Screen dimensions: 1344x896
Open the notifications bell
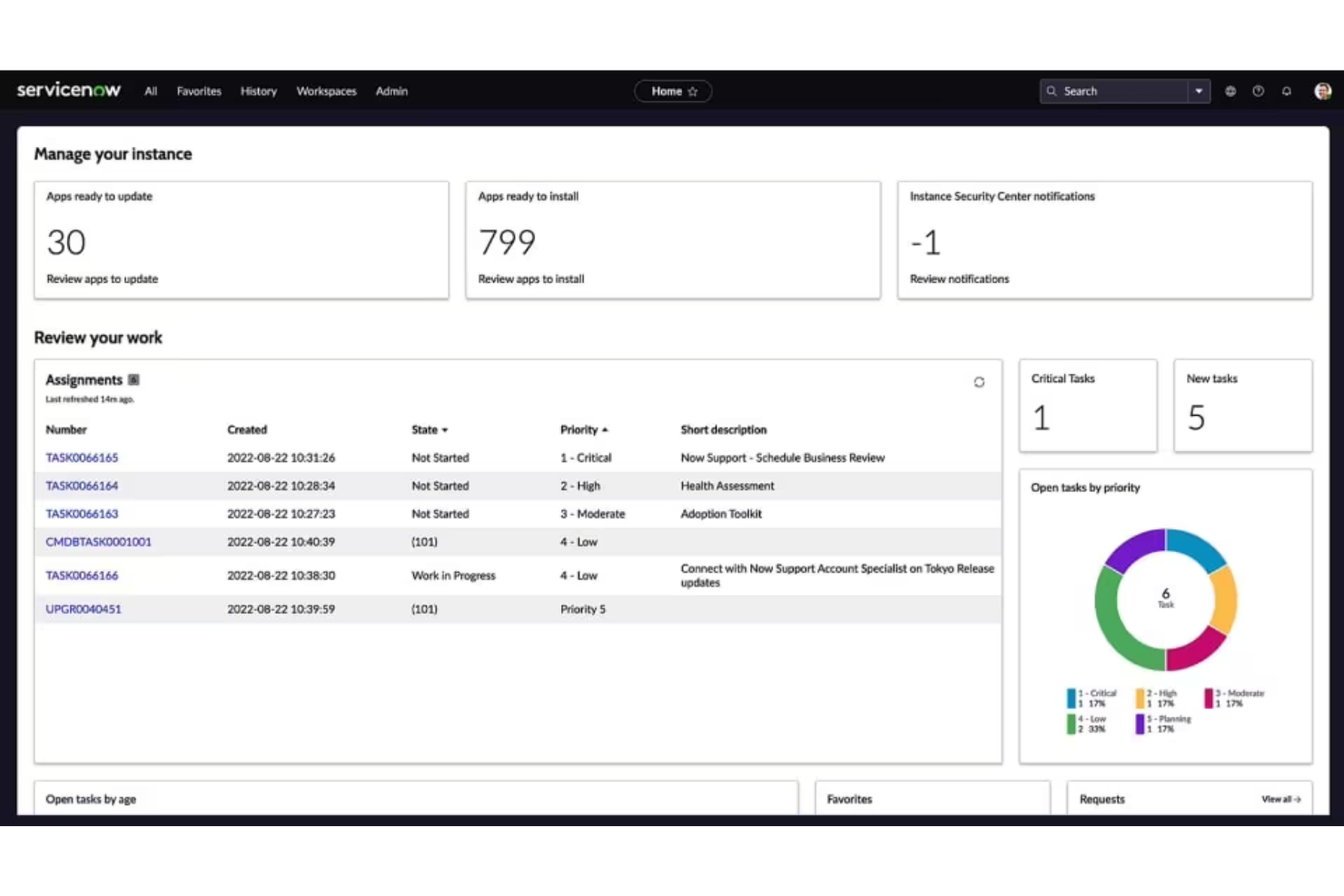tap(1287, 91)
